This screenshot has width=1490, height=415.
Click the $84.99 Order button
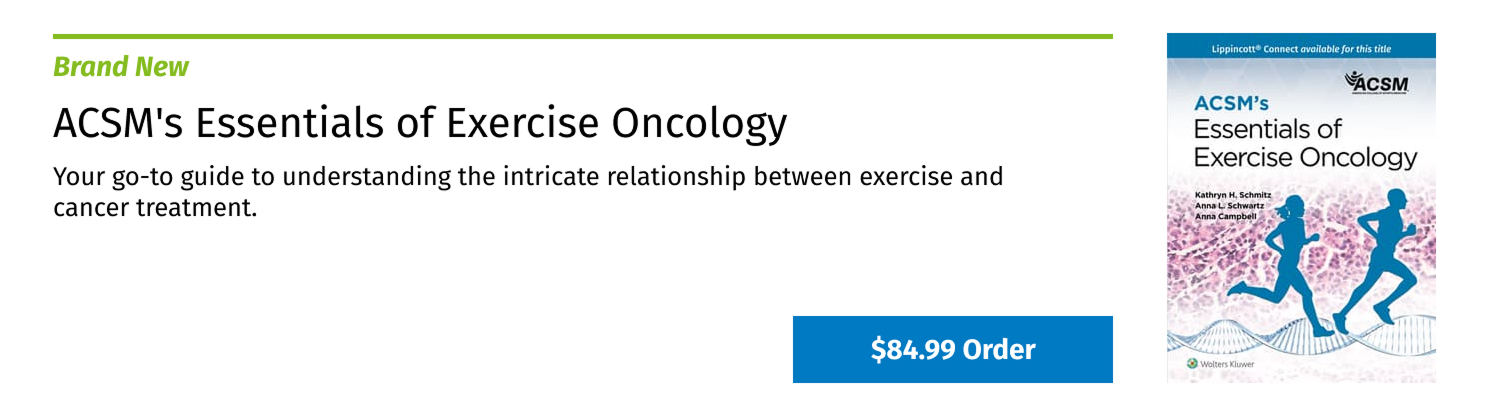coord(952,349)
